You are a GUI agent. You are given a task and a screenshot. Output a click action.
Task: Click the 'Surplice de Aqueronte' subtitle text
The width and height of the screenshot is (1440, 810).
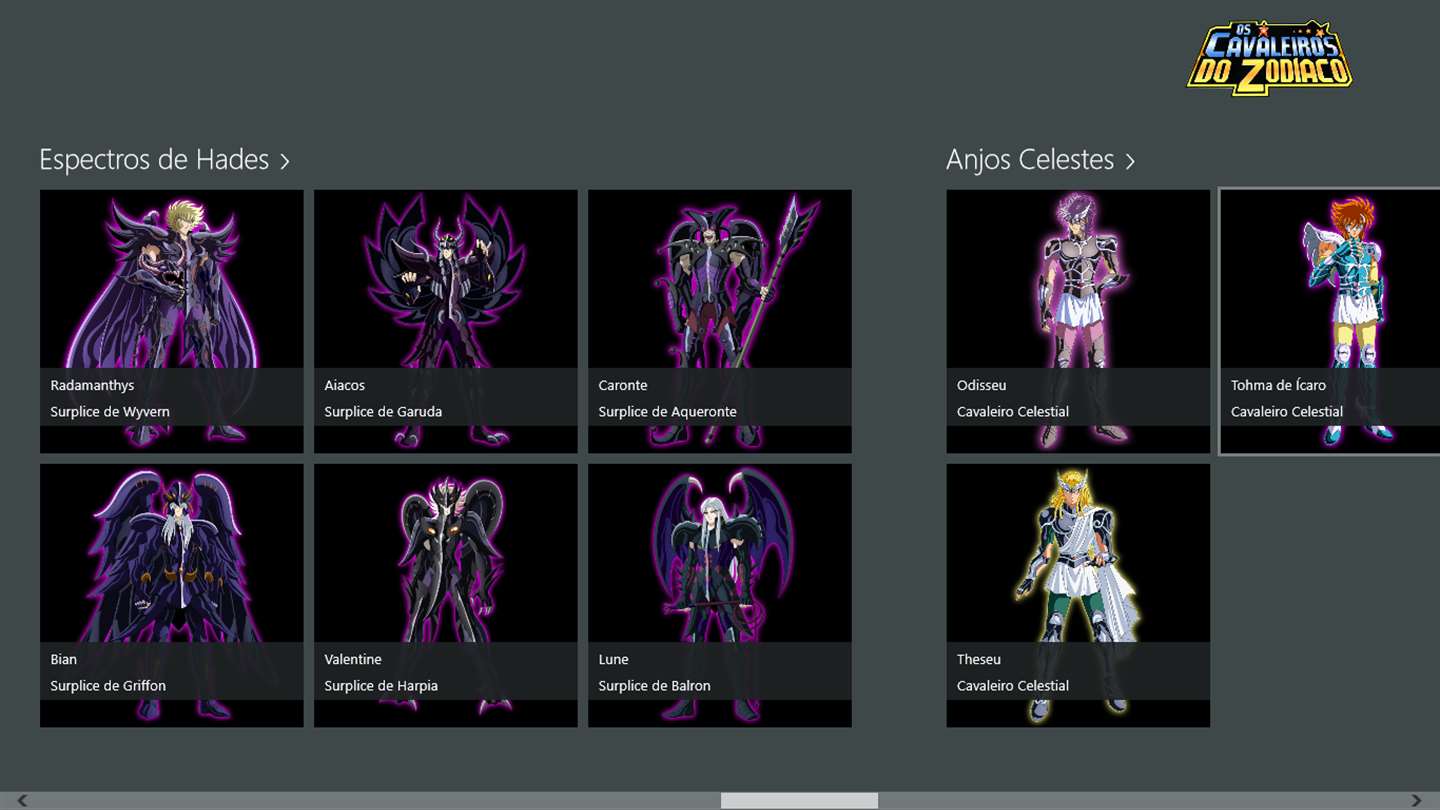pos(667,412)
